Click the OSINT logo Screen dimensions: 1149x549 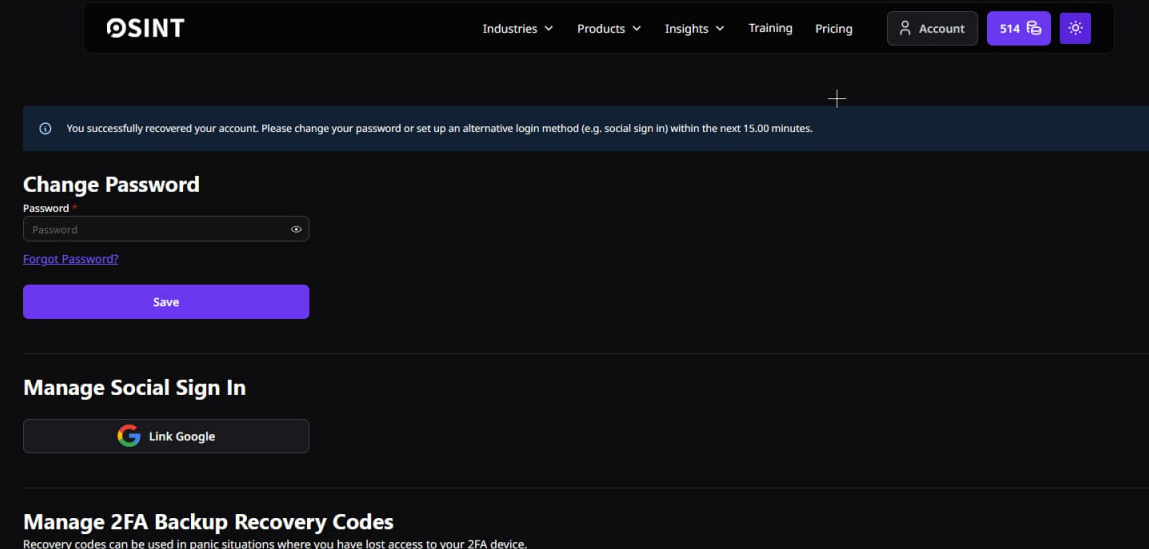click(145, 28)
